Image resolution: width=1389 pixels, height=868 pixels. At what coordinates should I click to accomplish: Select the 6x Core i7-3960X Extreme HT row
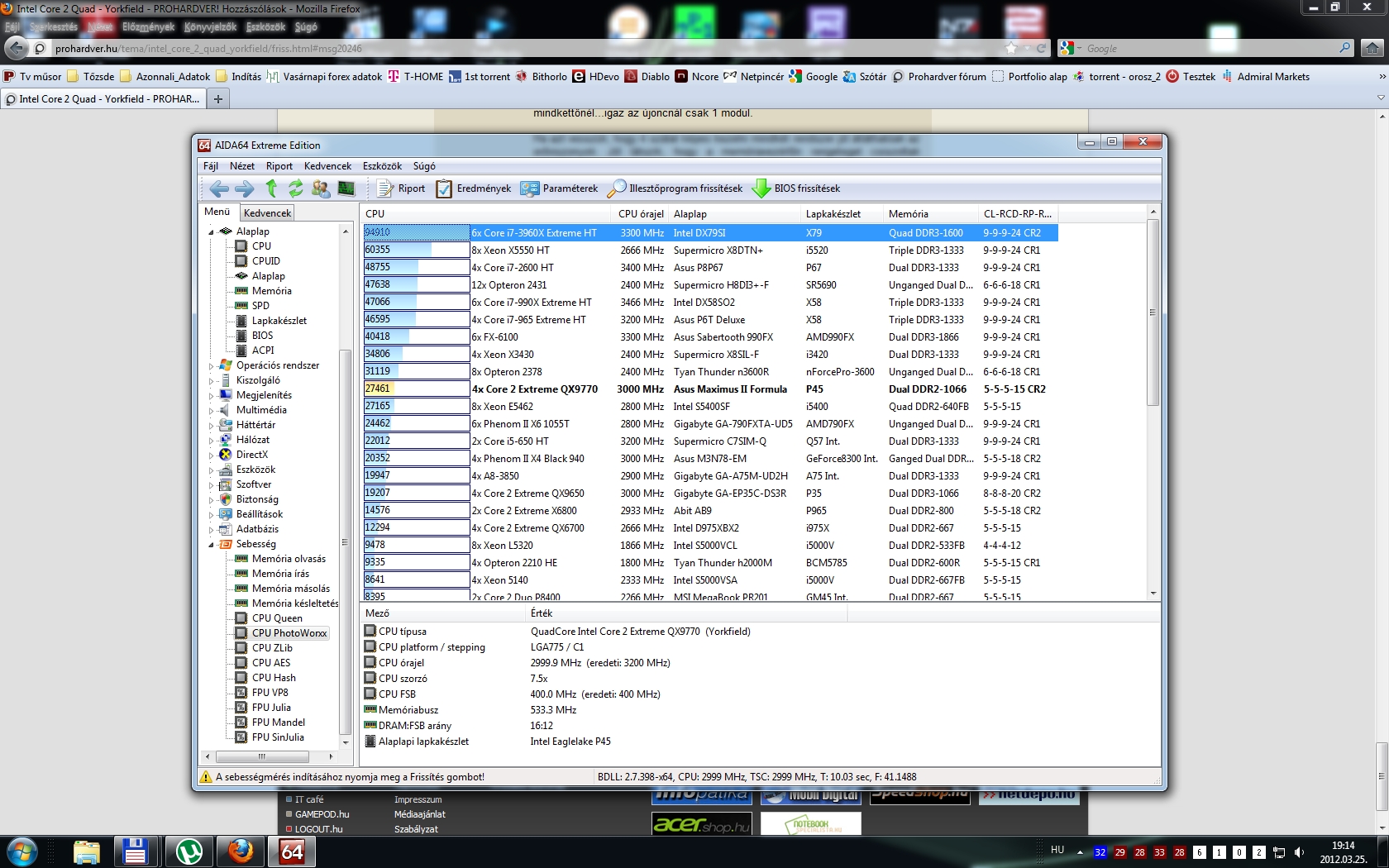710,233
